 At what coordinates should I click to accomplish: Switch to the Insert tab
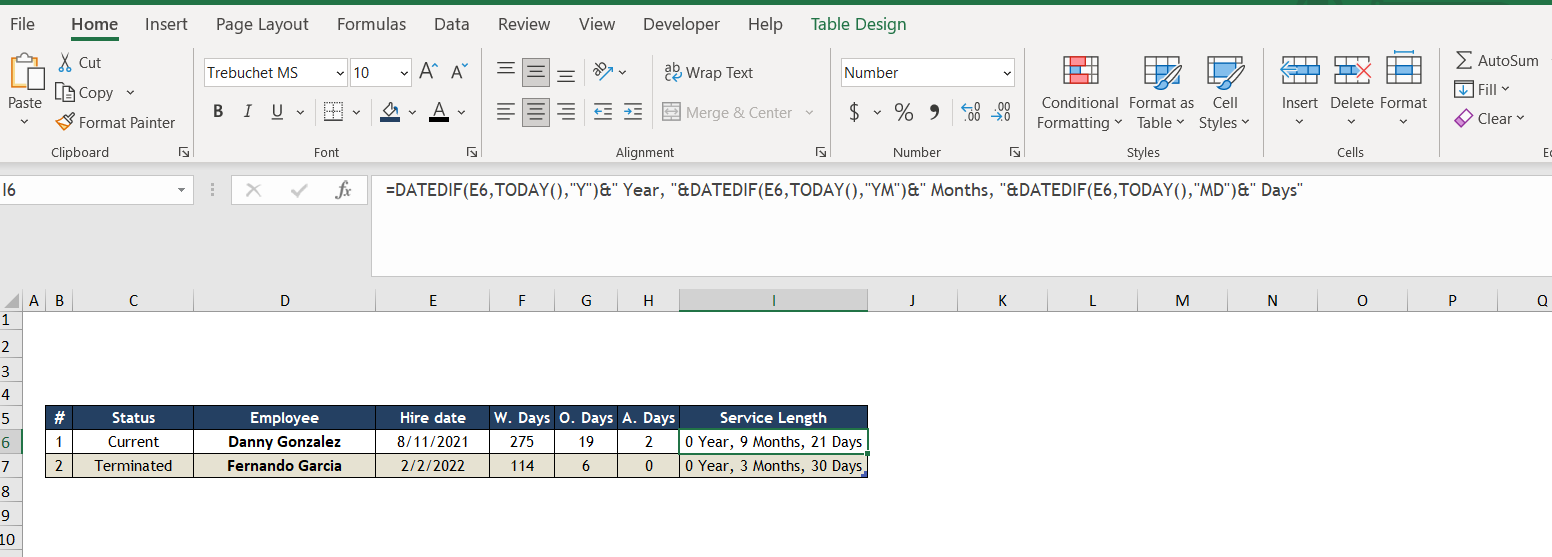click(166, 24)
